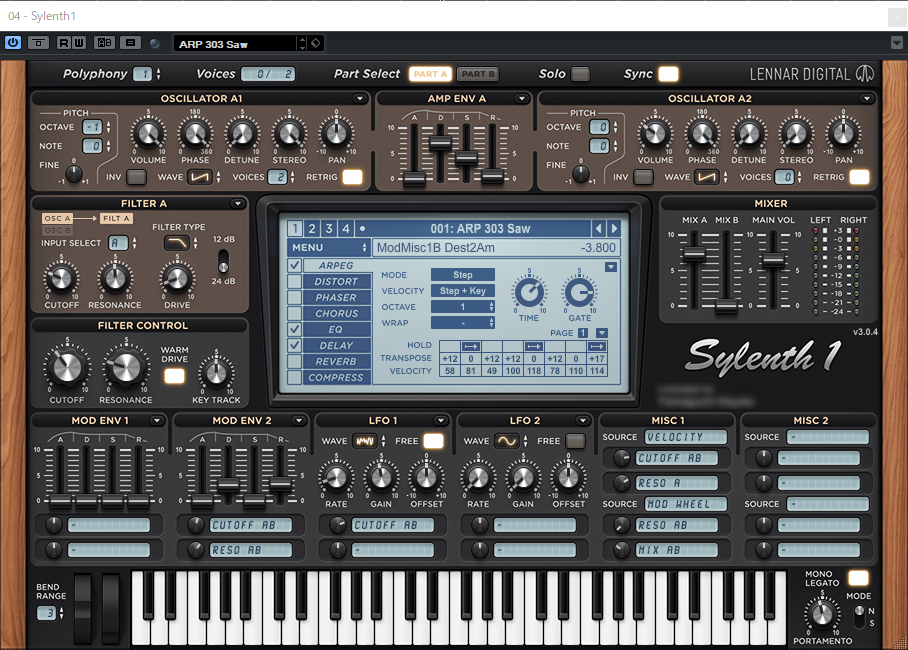This screenshot has width=908, height=650.
Task: Adjust the Mix A mixer fader
Action: tap(693, 254)
